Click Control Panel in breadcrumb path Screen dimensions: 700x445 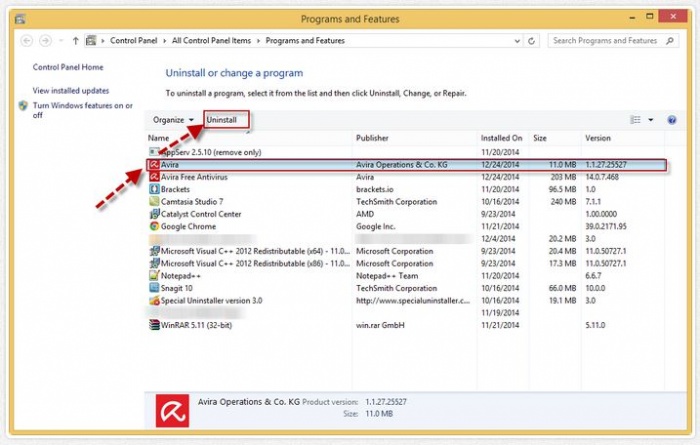coord(133,41)
